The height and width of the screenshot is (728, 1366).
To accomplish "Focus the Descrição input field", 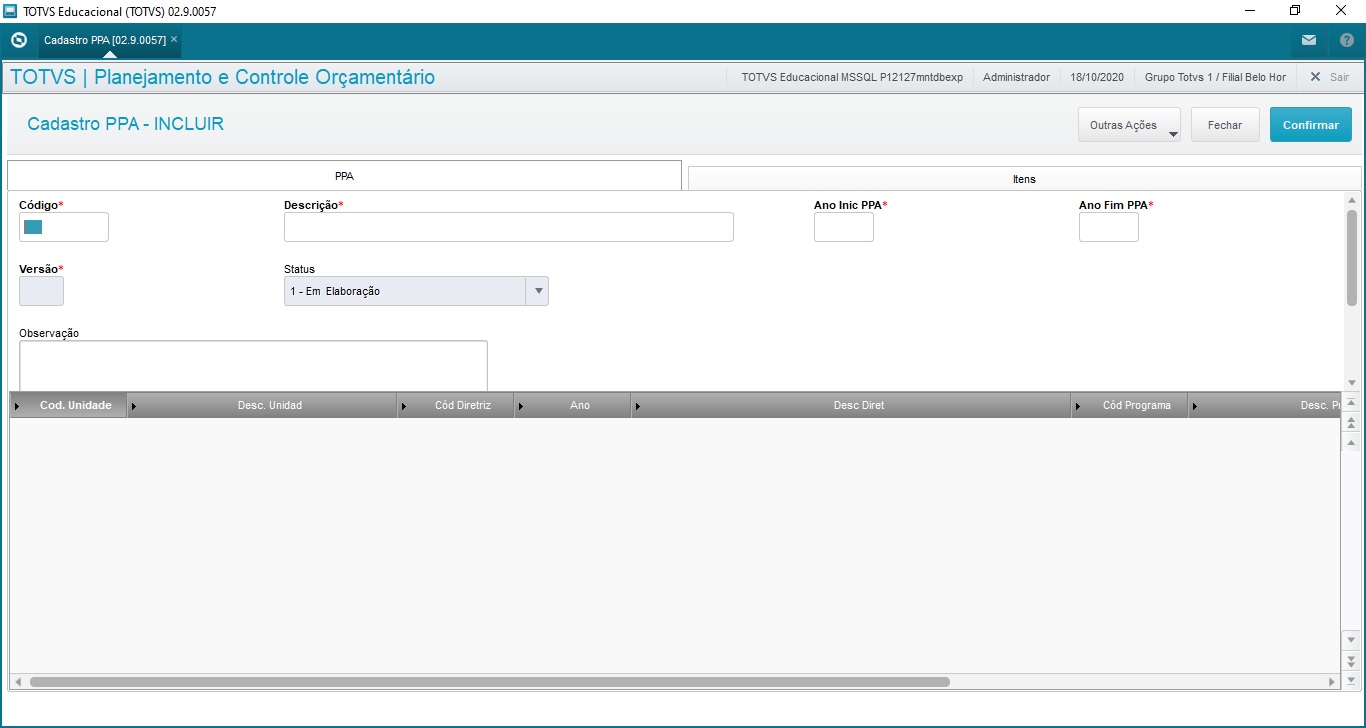I will point(509,227).
